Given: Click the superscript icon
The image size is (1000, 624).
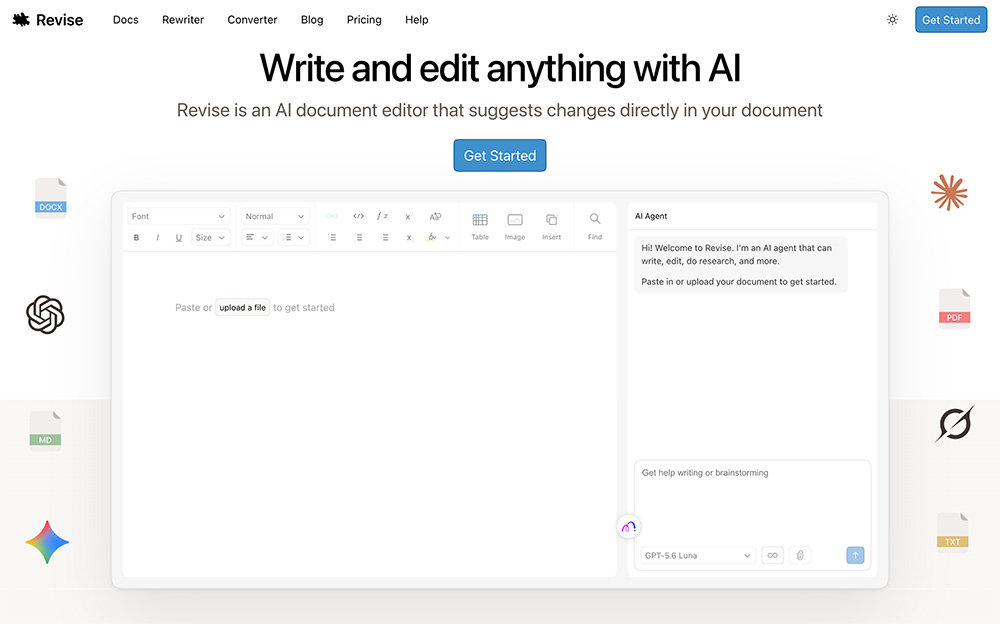Looking at the screenshot, I should pos(409,216).
